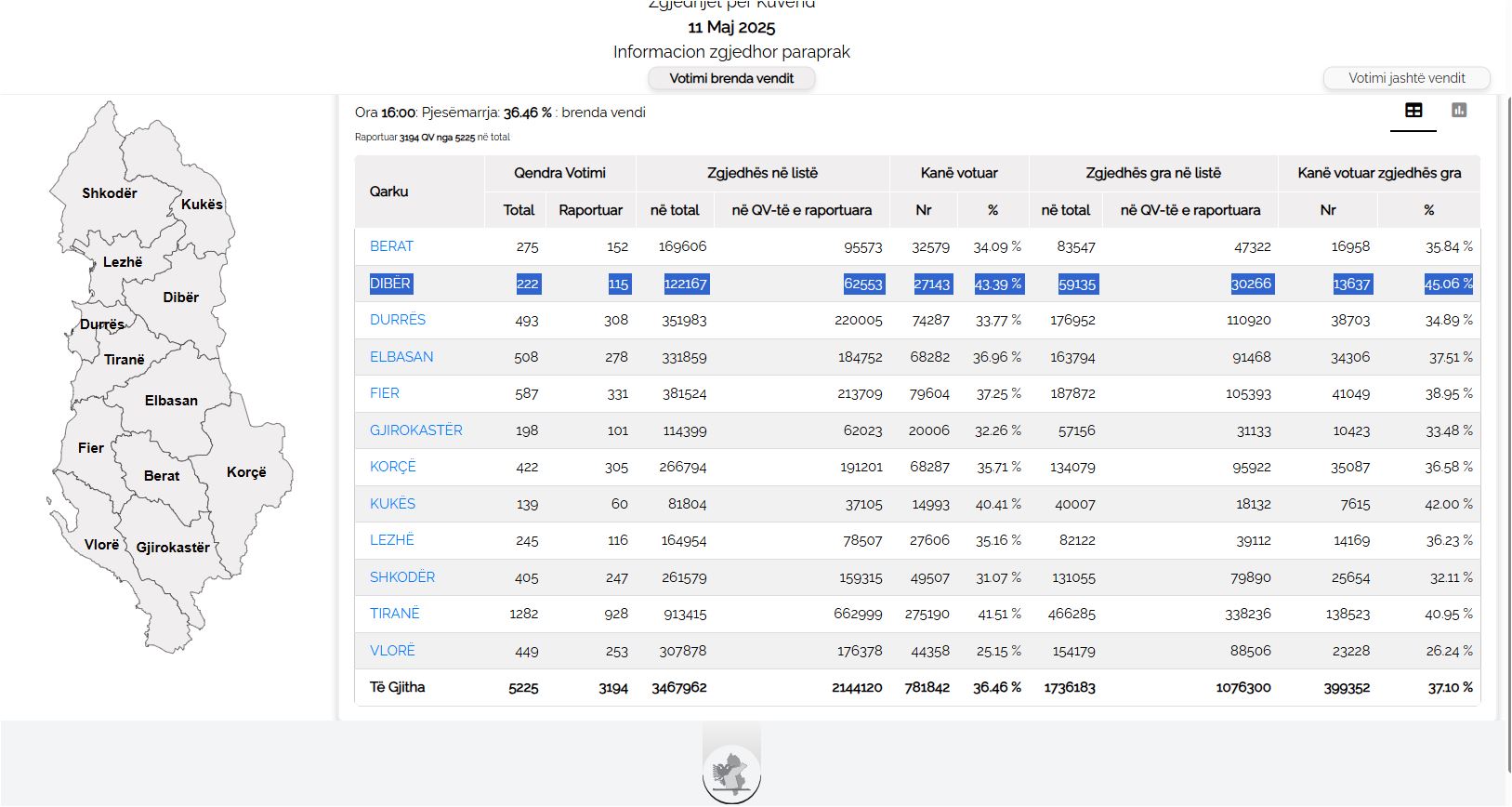Select Shkodër region on the map
The image size is (1512, 807).
tap(109, 193)
